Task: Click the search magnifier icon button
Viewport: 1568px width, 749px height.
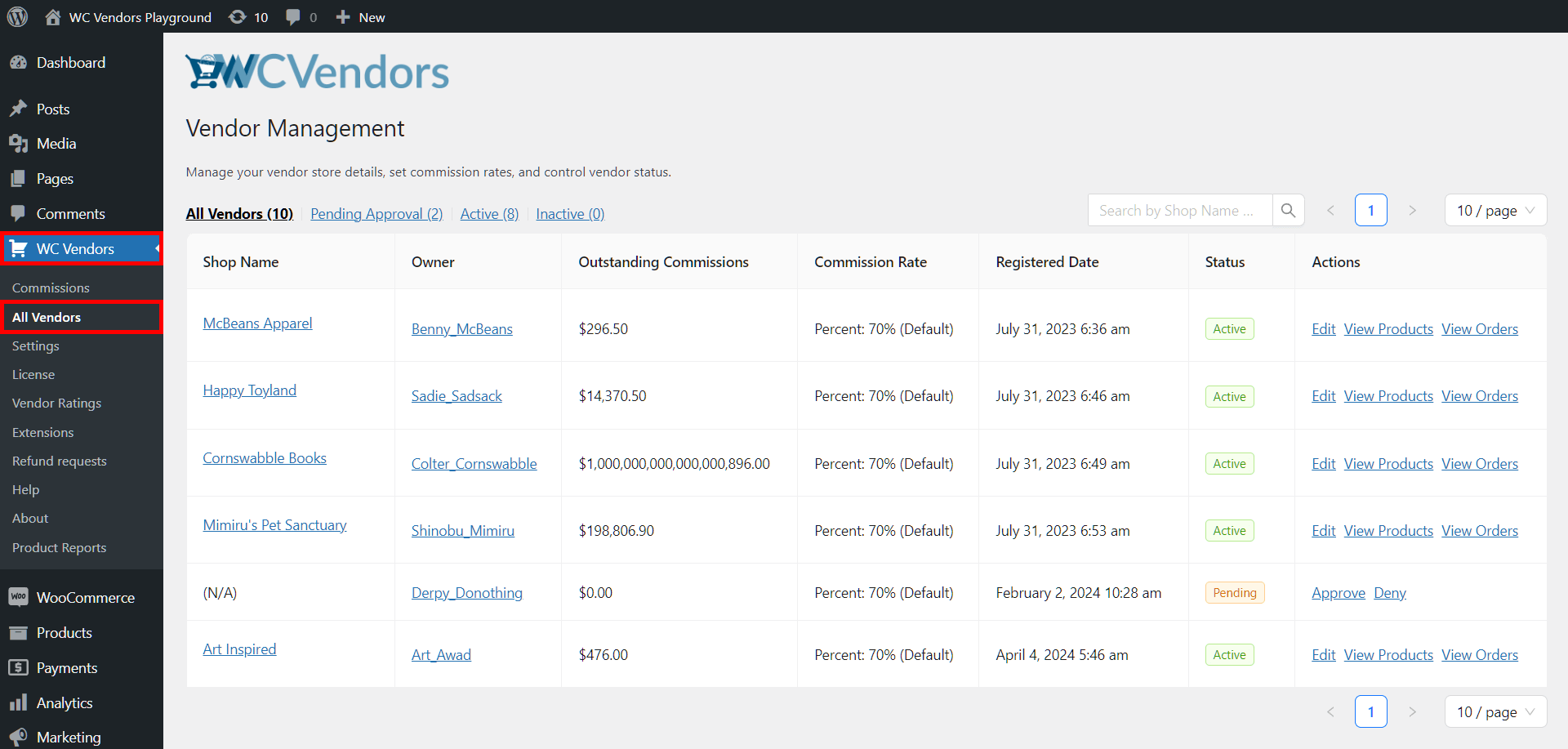Action: (1288, 210)
